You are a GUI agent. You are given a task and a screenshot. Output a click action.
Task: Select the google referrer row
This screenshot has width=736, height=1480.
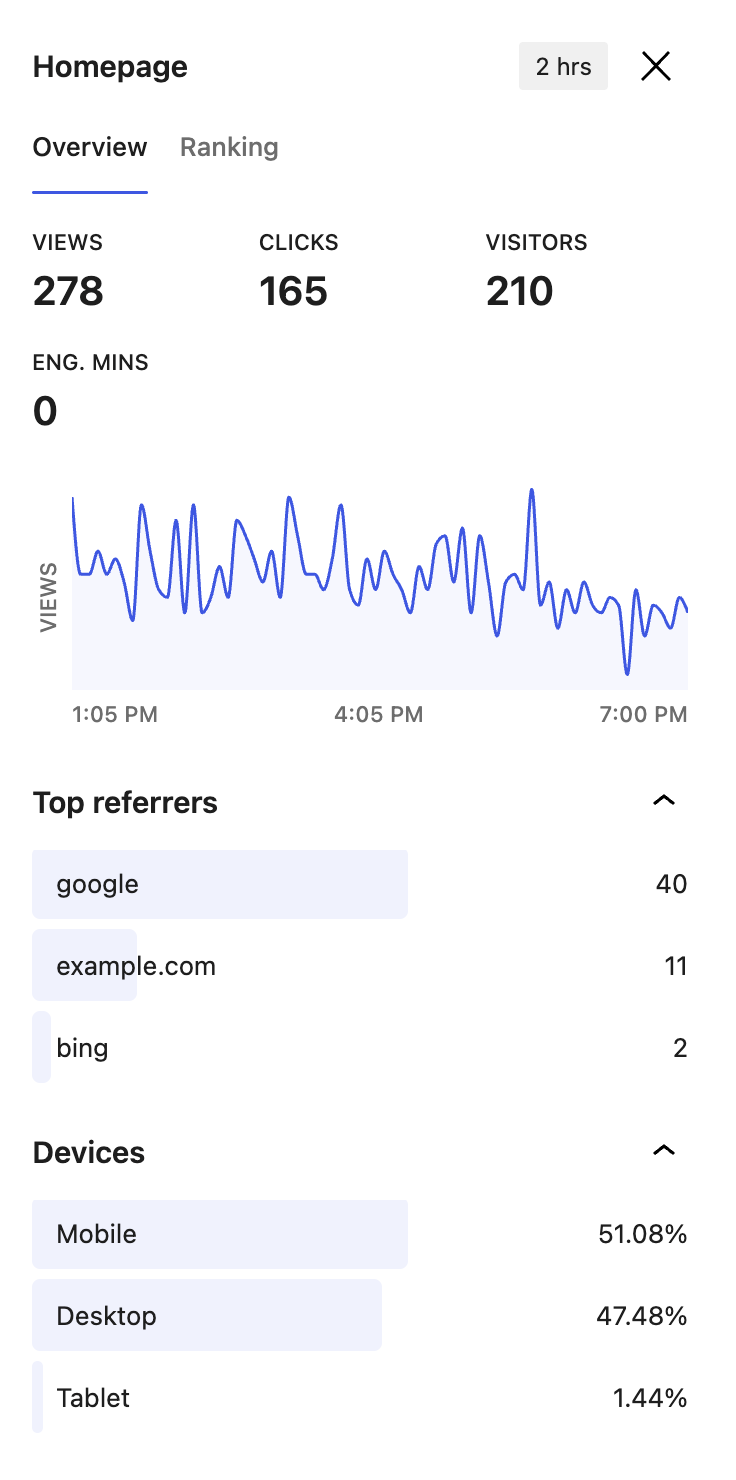360,884
